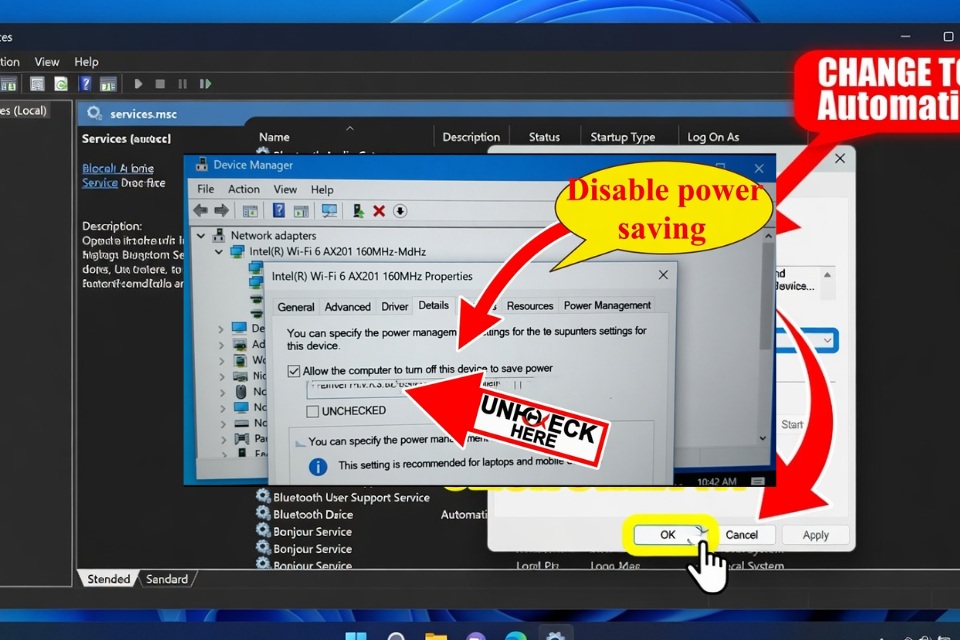Open the Help menu in Device Manager
Image resolution: width=960 pixels, height=640 pixels.
coord(322,189)
